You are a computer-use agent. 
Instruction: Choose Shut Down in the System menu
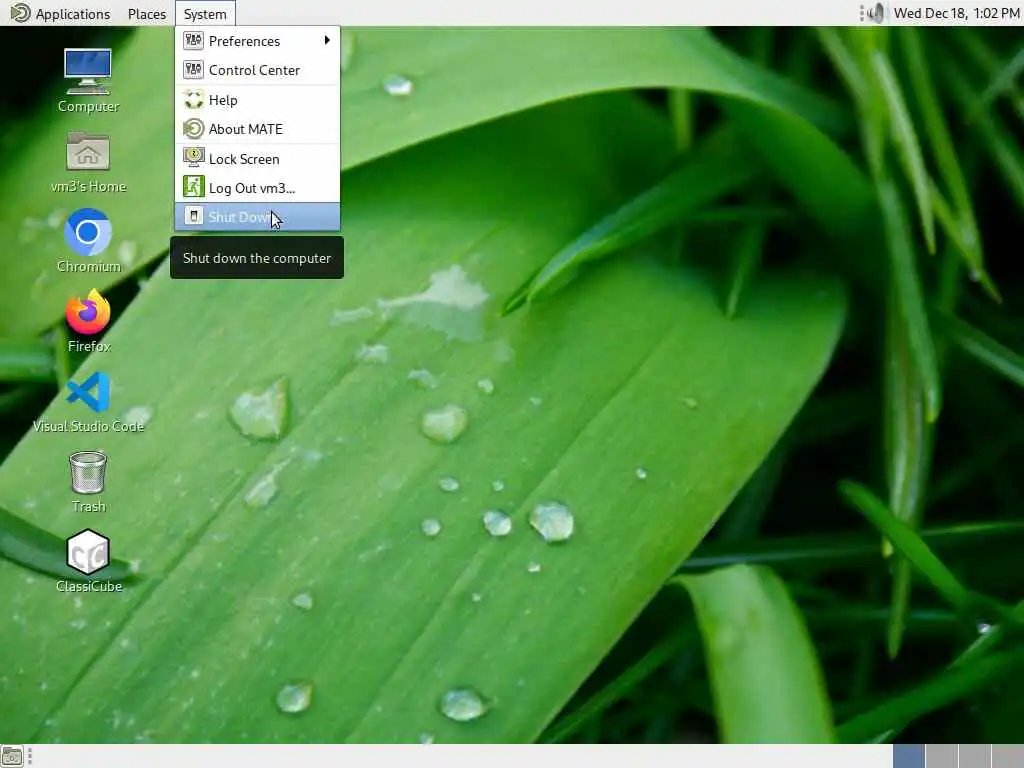(x=257, y=217)
